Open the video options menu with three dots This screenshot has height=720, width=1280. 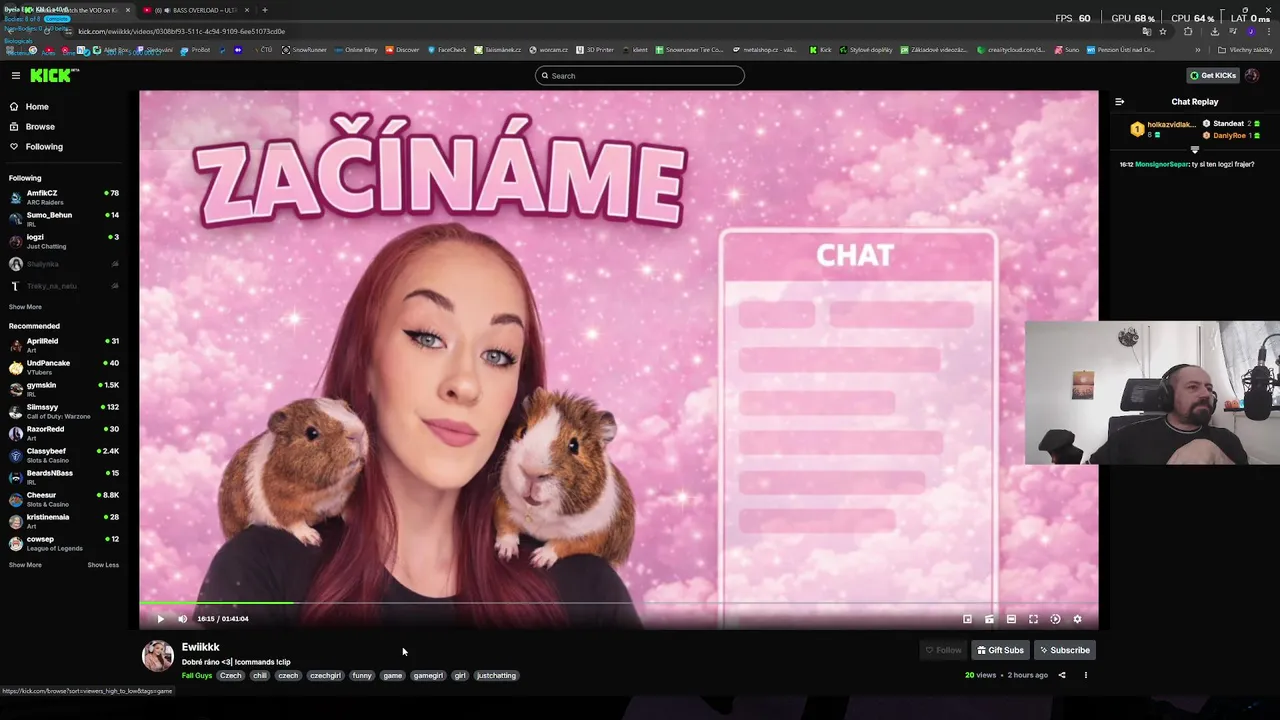1085,675
